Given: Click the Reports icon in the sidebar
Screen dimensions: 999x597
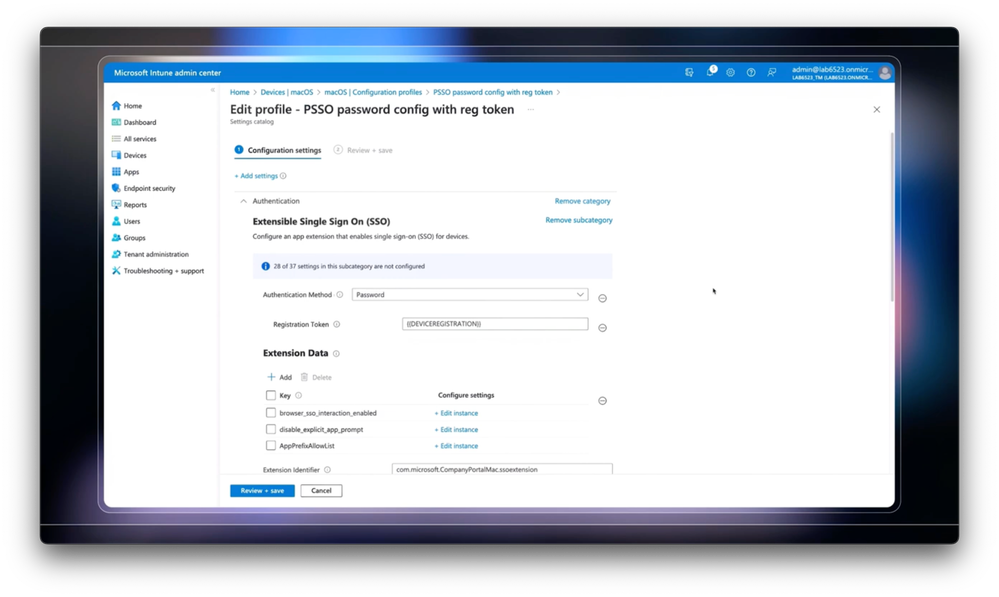Looking at the screenshot, I should (x=116, y=205).
